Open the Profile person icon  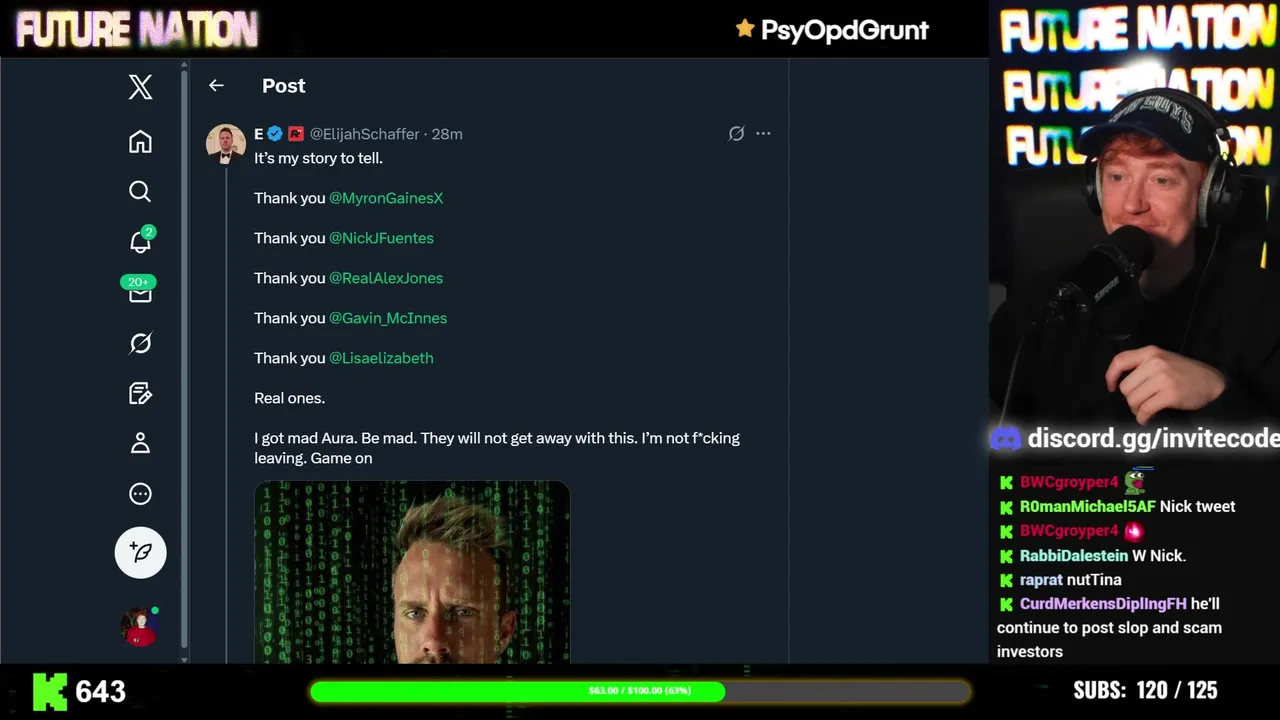140,443
